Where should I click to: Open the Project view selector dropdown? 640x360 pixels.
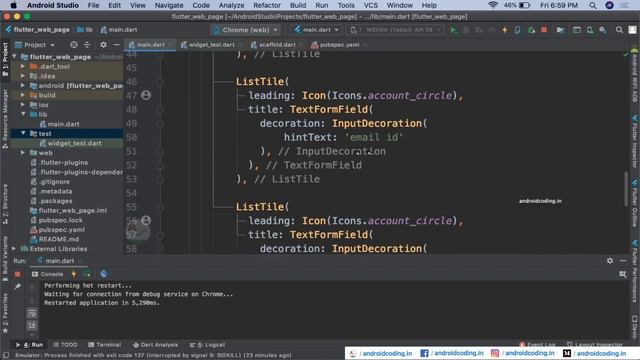click(x=35, y=45)
